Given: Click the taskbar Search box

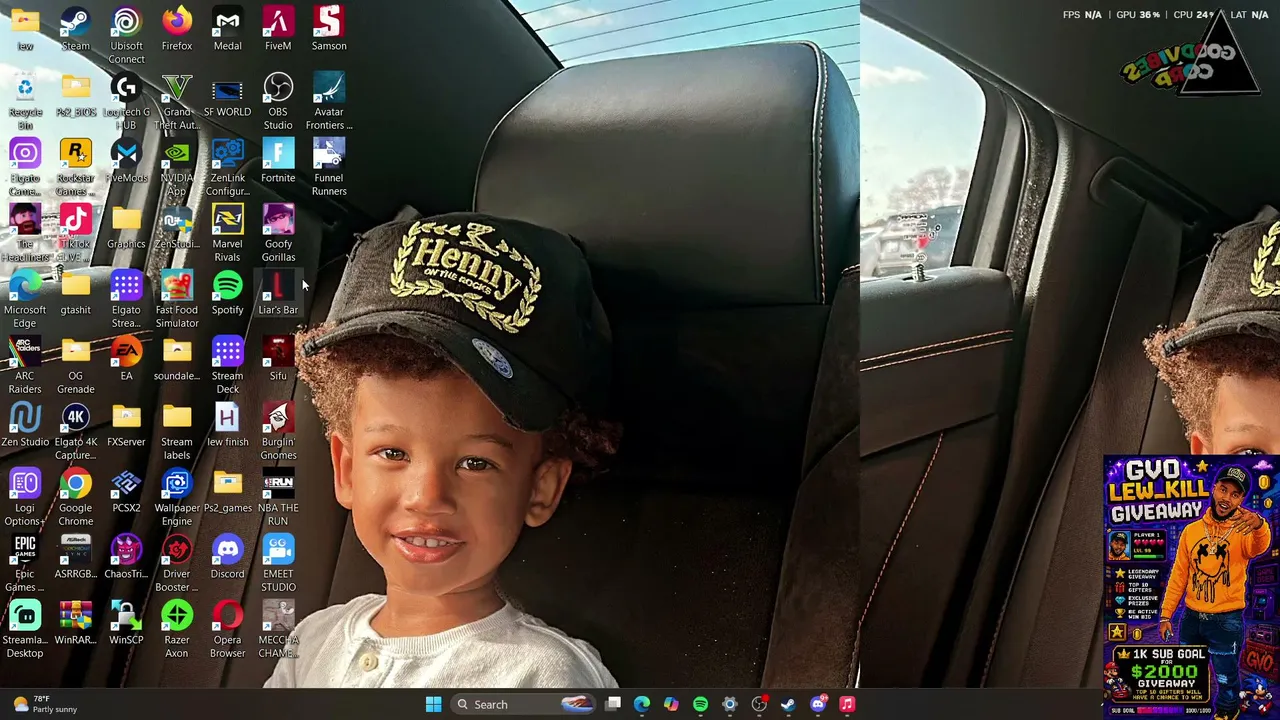Looking at the screenshot, I should [523, 704].
